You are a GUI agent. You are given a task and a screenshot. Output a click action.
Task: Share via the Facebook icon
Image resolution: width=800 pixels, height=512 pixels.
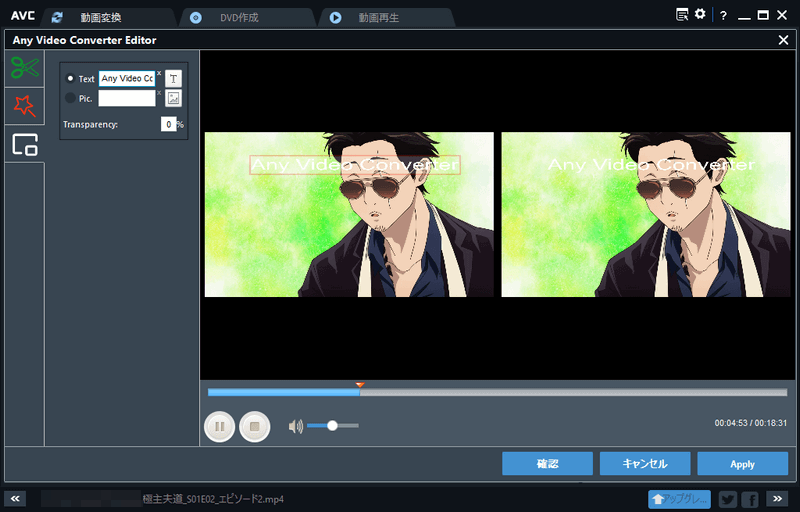tap(750, 499)
